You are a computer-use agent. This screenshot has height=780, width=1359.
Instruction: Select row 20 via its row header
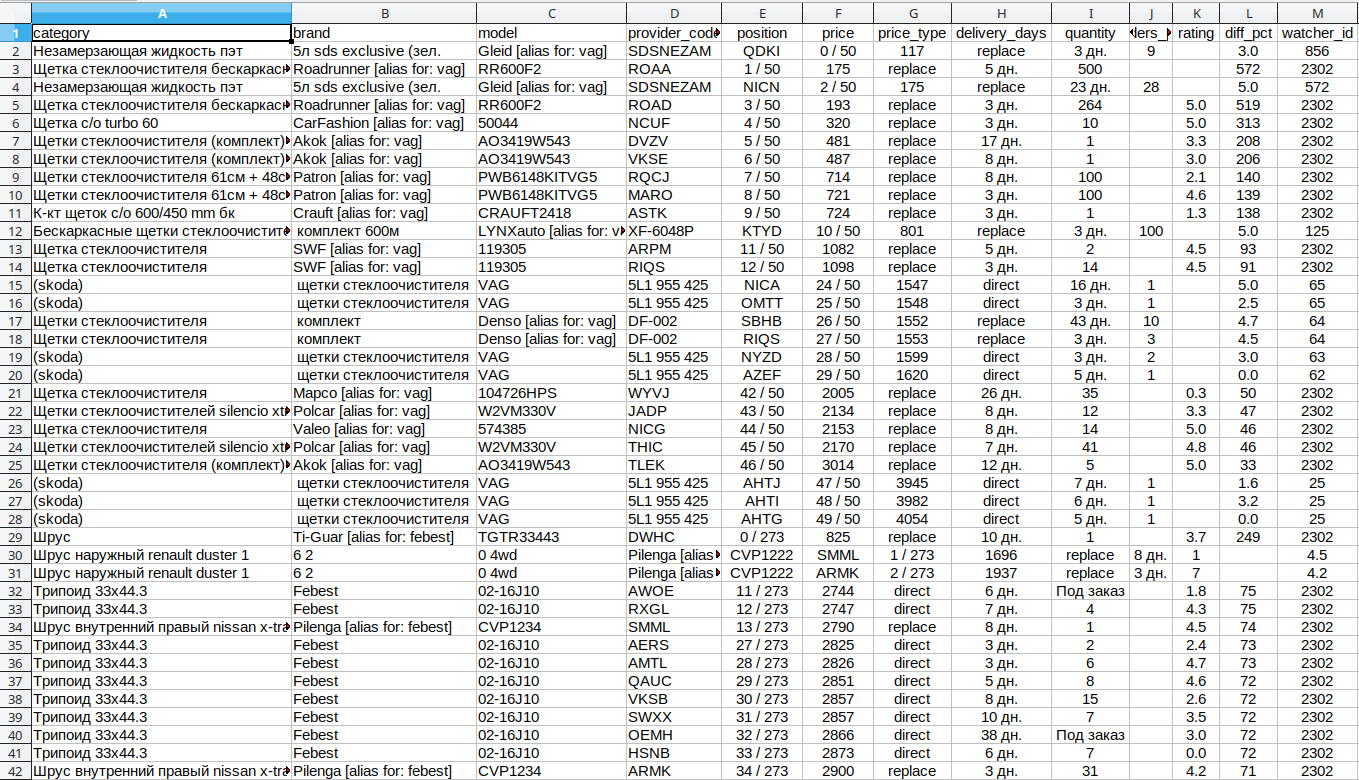pyautogui.click(x=15, y=375)
